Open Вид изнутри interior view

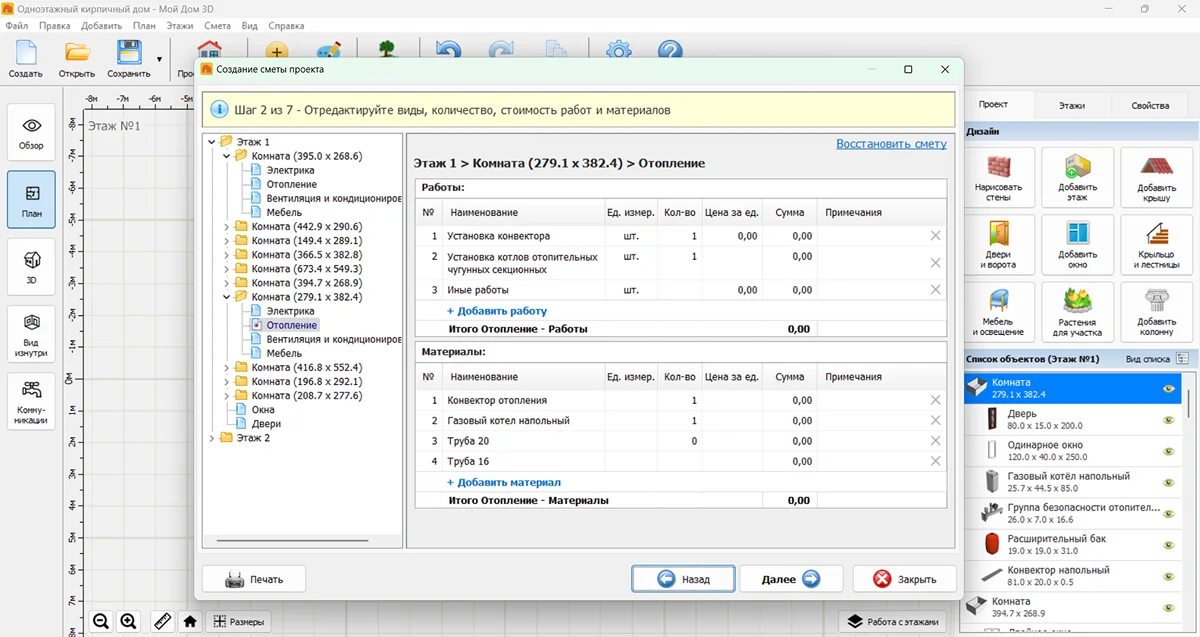point(32,334)
